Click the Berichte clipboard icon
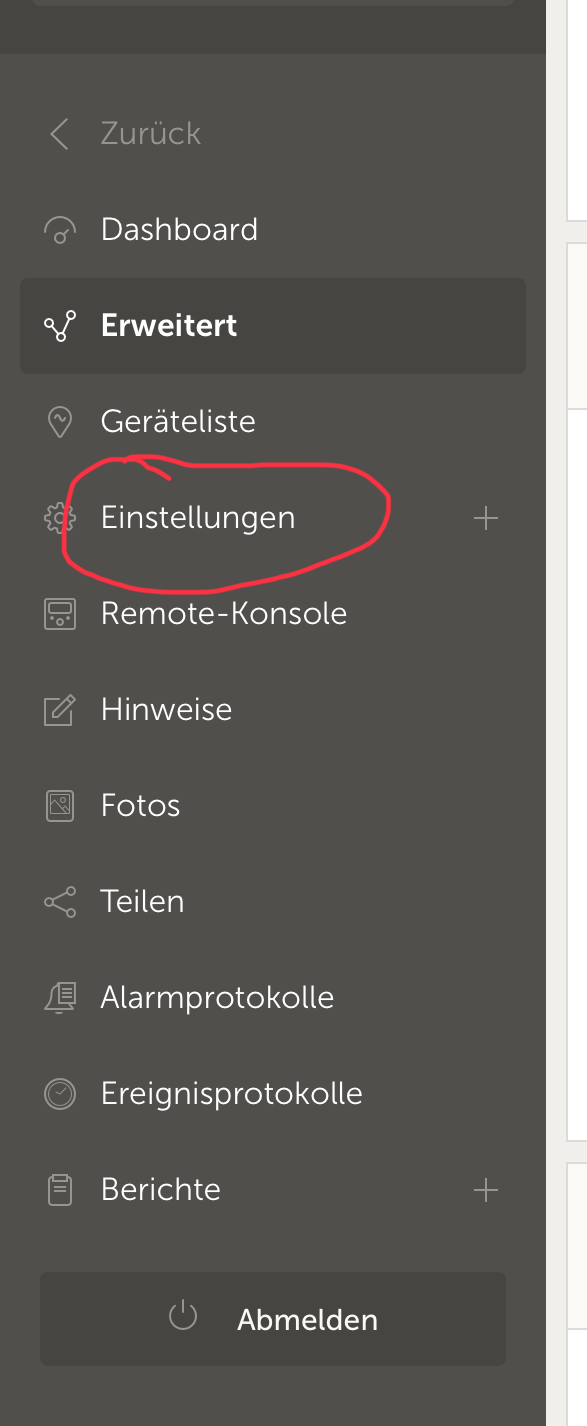The height and width of the screenshot is (1426, 587). tap(60, 1190)
